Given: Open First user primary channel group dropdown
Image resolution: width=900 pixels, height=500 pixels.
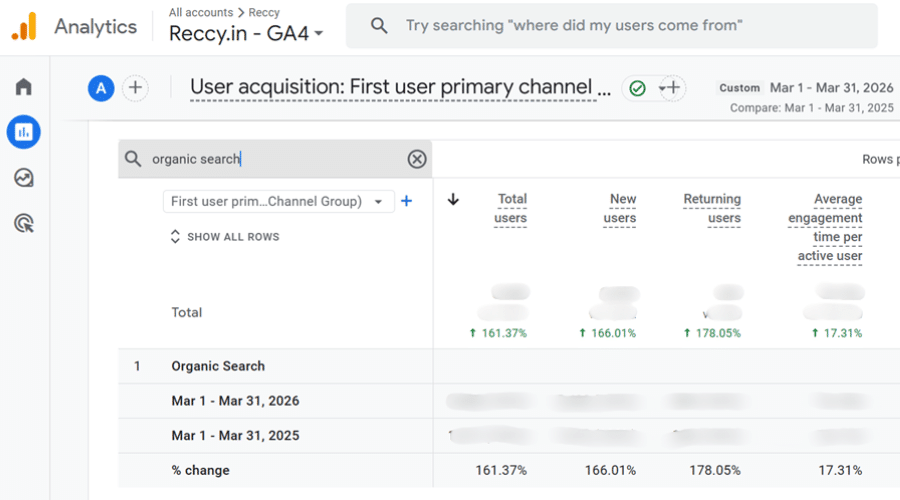Looking at the screenshot, I should point(278,201).
